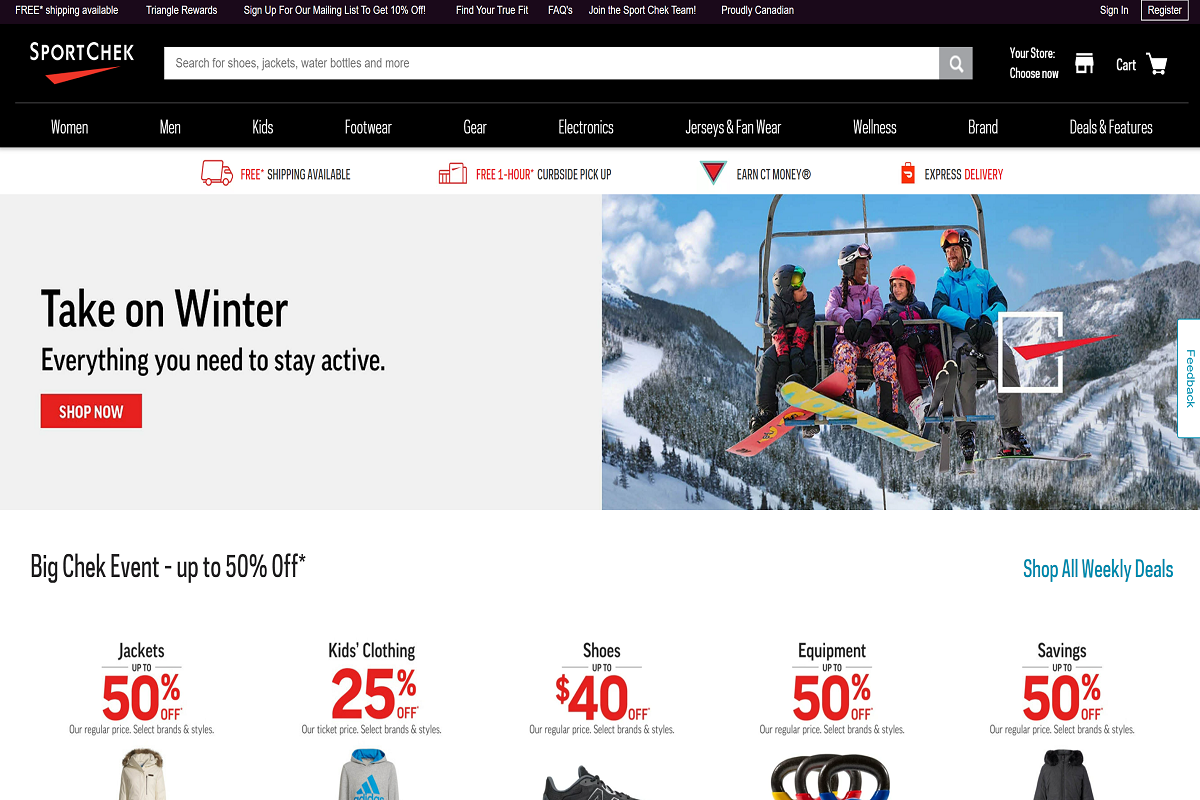This screenshot has height=800, width=1200.
Task: Expand the Deals & Features menu
Action: click(1111, 127)
